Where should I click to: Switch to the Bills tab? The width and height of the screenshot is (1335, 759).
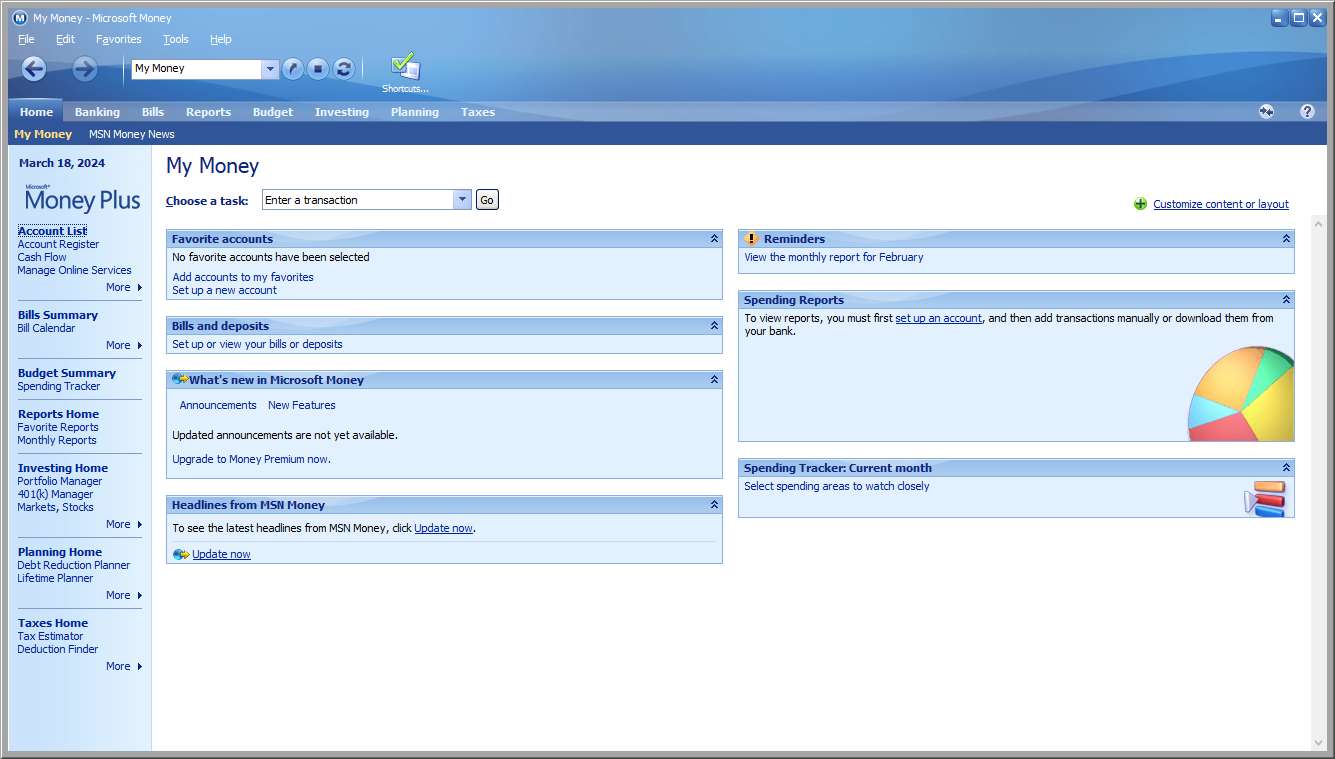pos(153,112)
